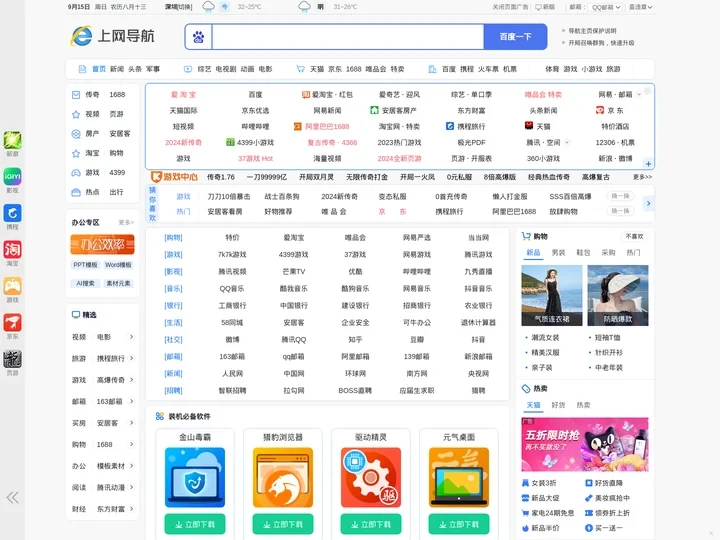Click 深圳[切换] city switch link

click(179, 7)
